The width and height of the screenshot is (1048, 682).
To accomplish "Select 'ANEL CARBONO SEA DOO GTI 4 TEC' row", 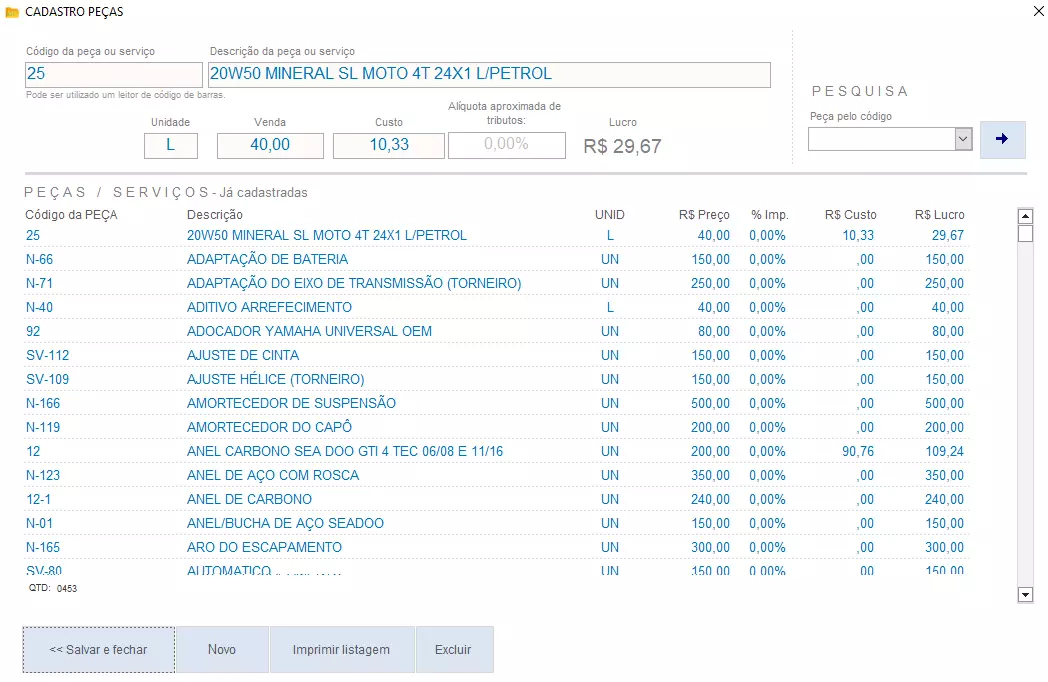I will tap(495, 452).
